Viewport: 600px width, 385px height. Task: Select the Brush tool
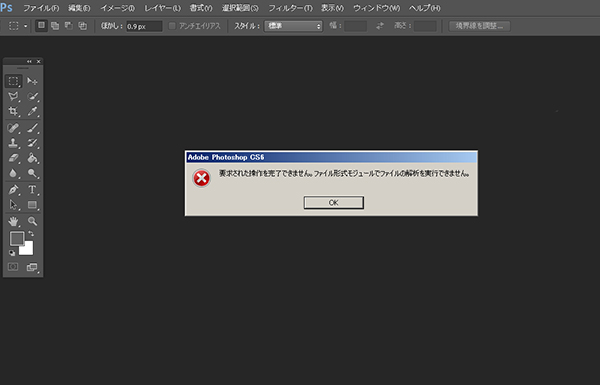coord(32,127)
